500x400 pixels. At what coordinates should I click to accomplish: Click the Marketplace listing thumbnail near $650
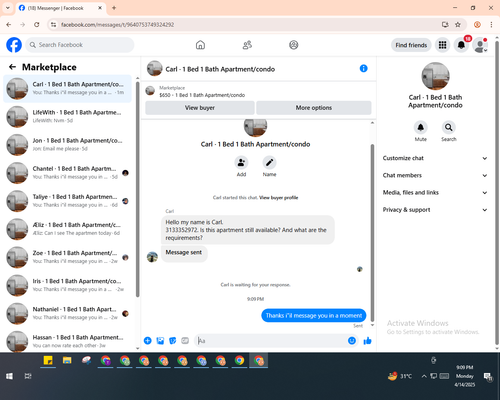pos(150,91)
